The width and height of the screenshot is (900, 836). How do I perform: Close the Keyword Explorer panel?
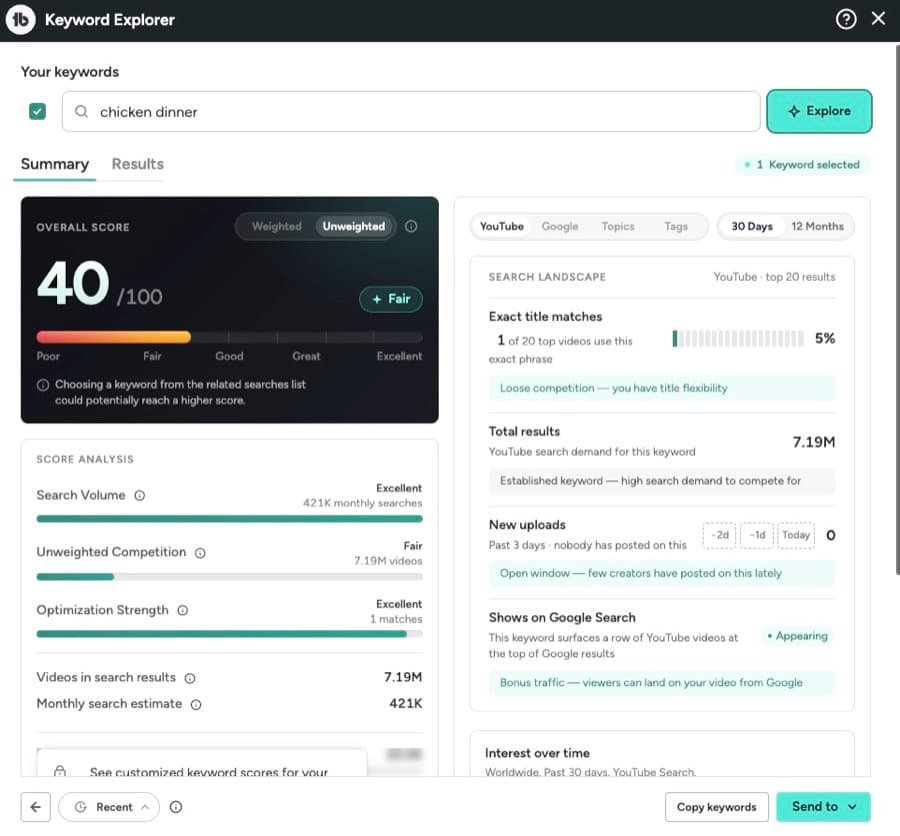pyautogui.click(x=878, y=18)
